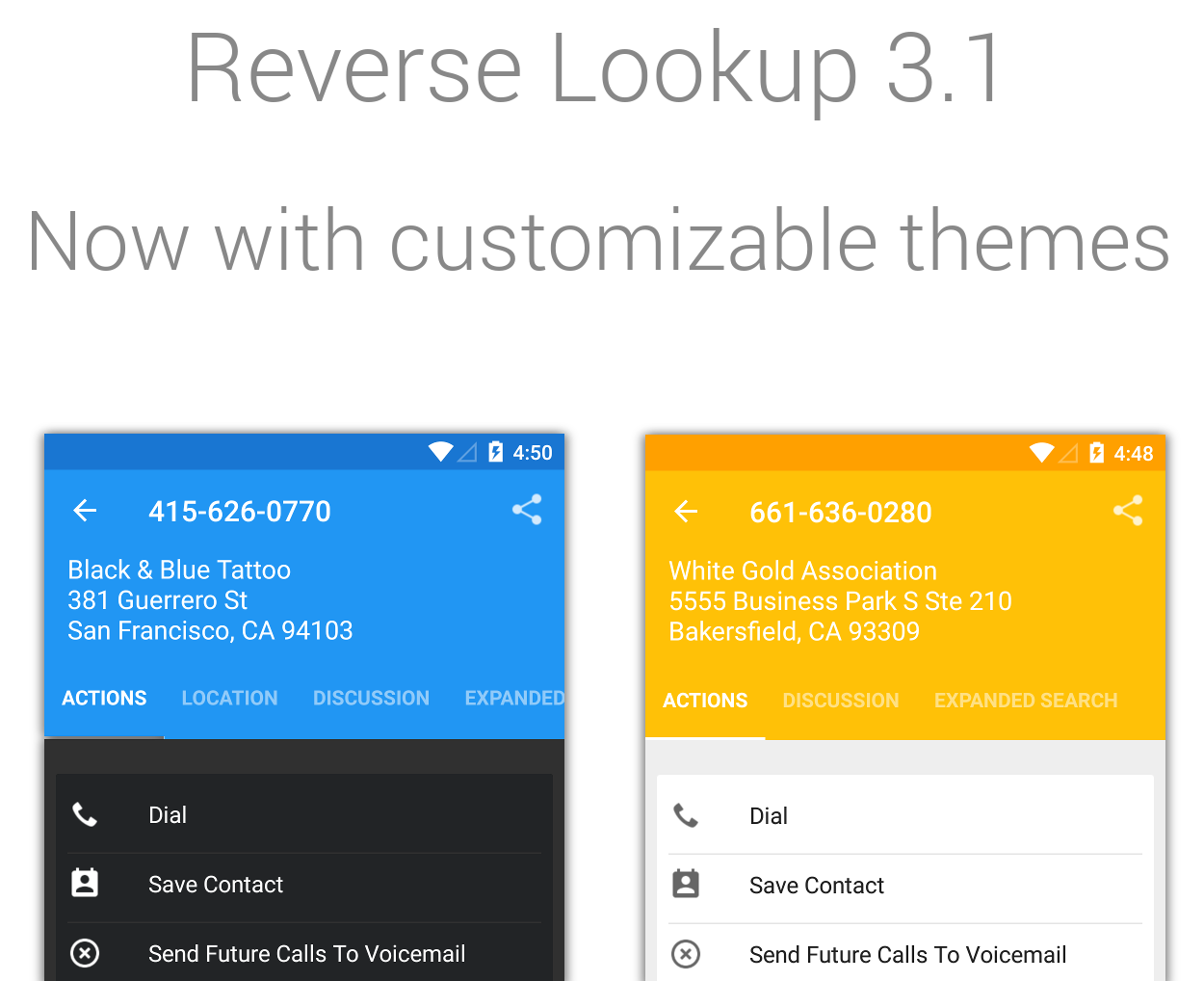Tap back arrow in blue themed screen
This screenshot has height=981, width=1204.
coord(86,511)
